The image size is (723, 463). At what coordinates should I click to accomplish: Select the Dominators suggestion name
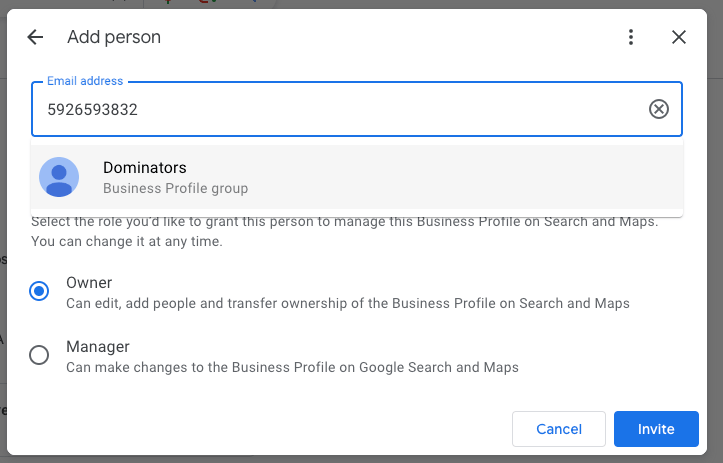[x=145, y=168]
